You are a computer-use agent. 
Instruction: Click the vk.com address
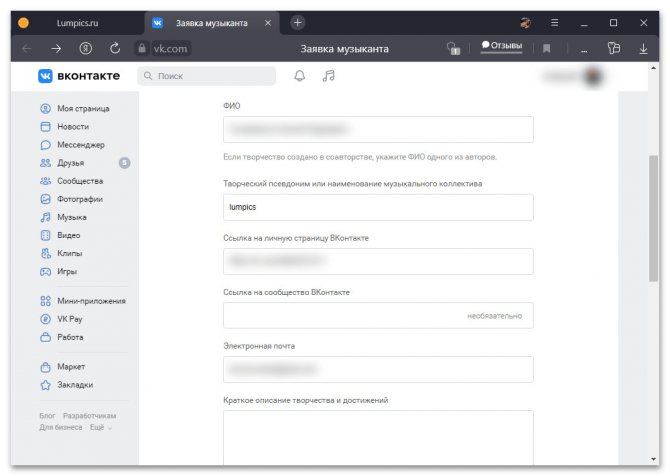point(170,49)
